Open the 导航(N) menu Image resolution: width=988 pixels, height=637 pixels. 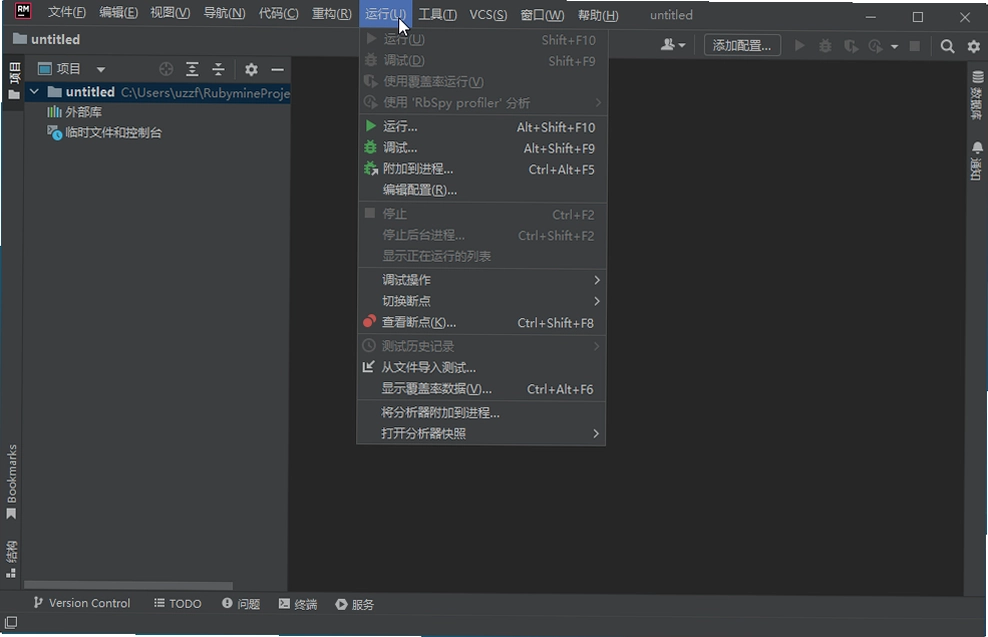[224, 13]
